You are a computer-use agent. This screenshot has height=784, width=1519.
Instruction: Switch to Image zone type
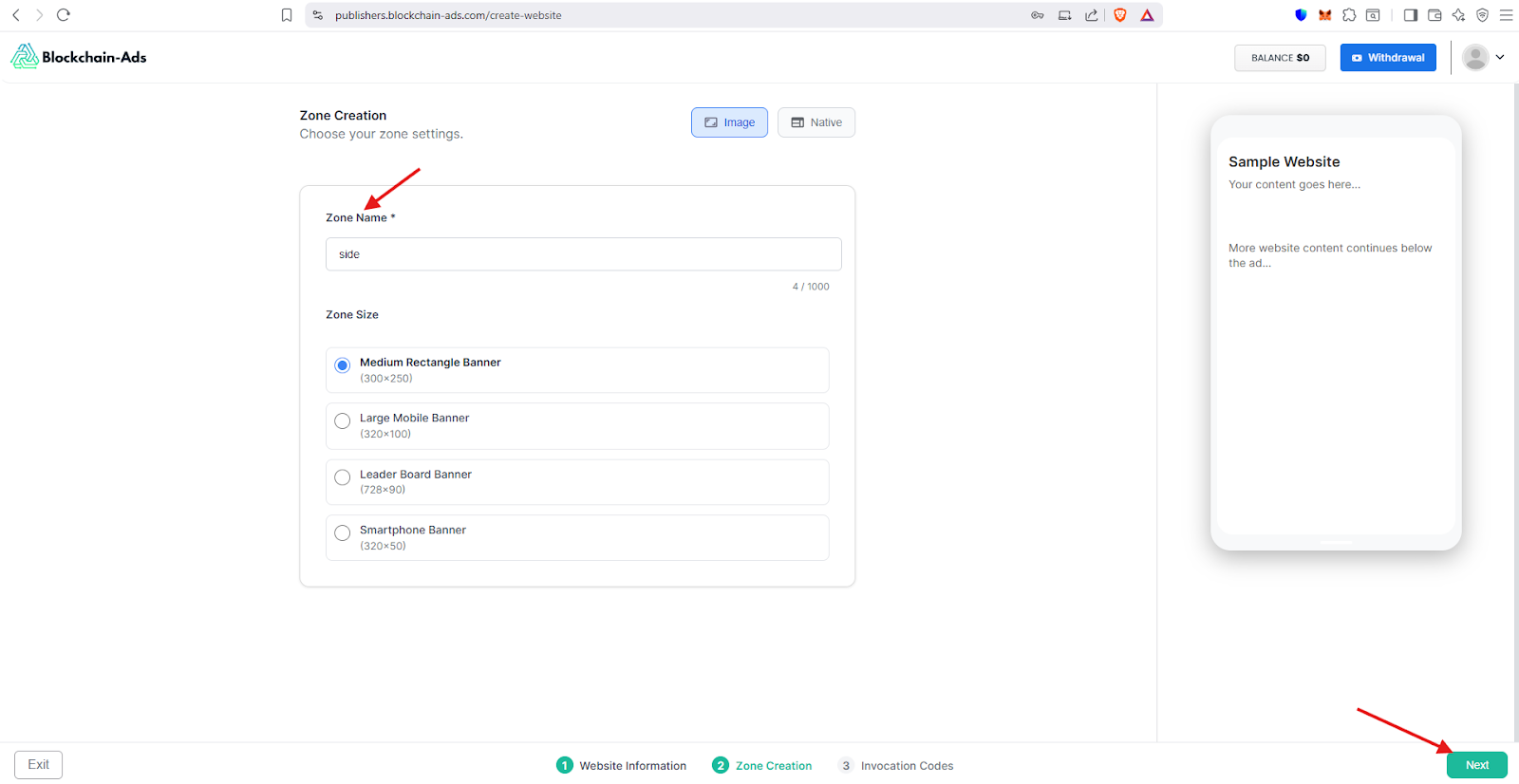tap(729, 122)
